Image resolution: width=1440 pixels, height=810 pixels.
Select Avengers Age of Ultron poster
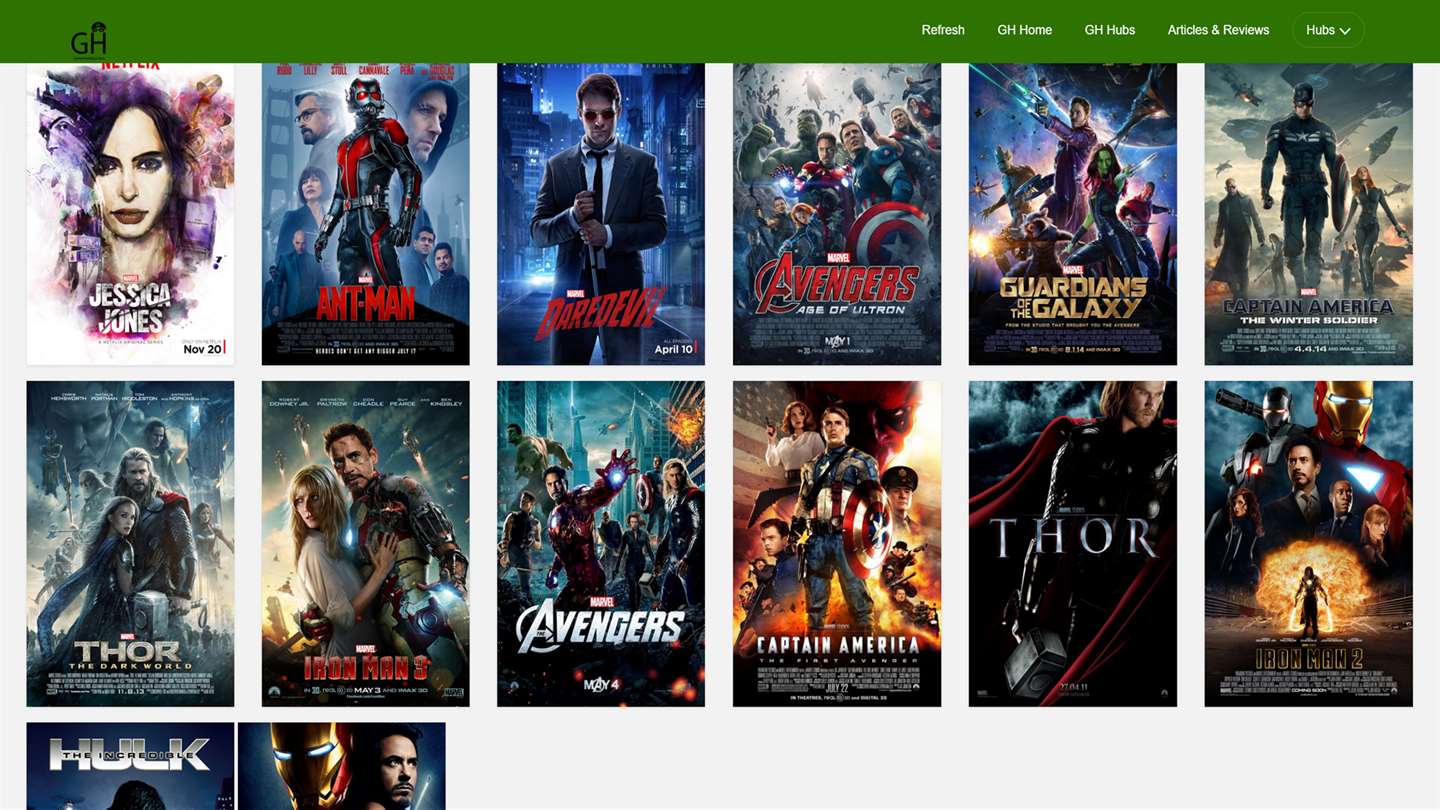837,214
